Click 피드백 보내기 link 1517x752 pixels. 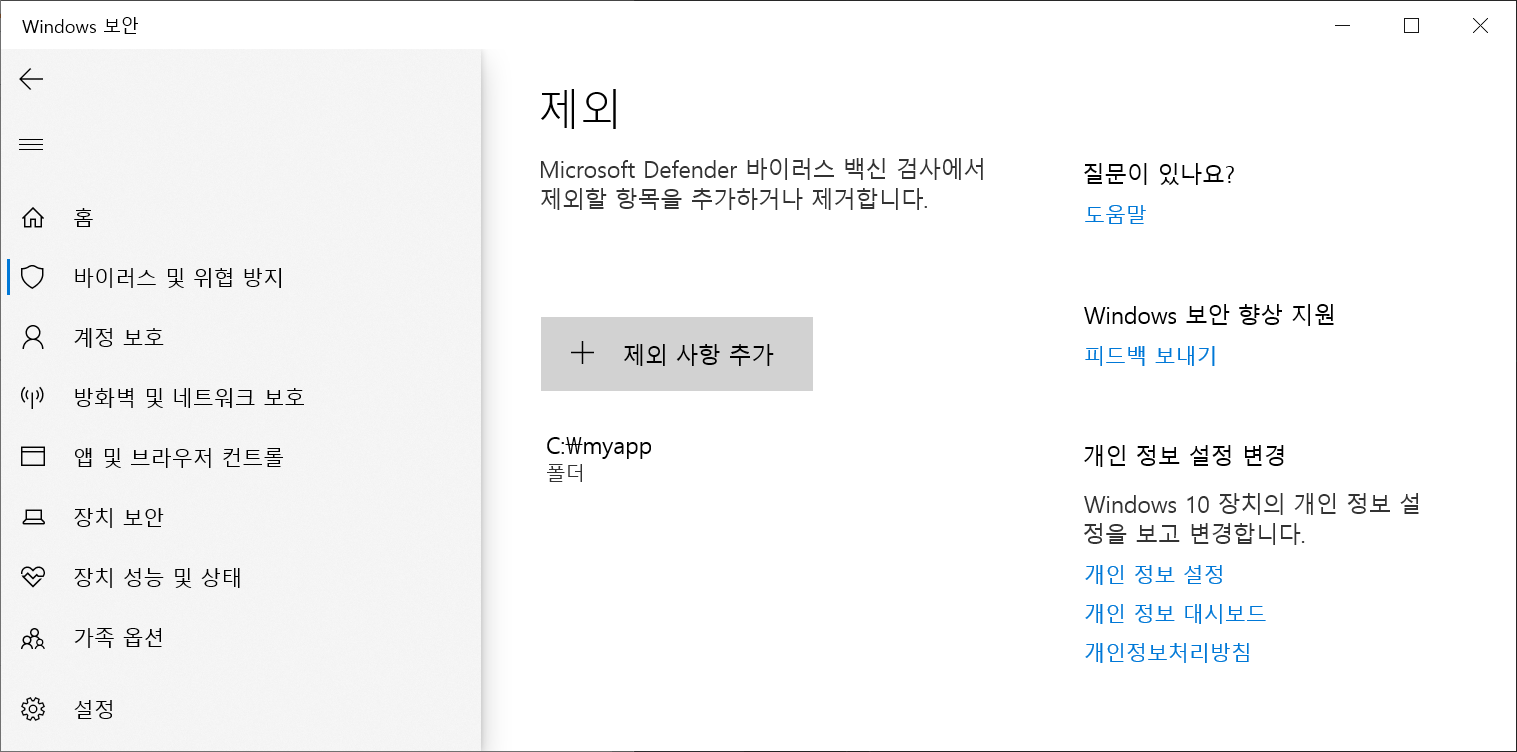(1150, 355)
